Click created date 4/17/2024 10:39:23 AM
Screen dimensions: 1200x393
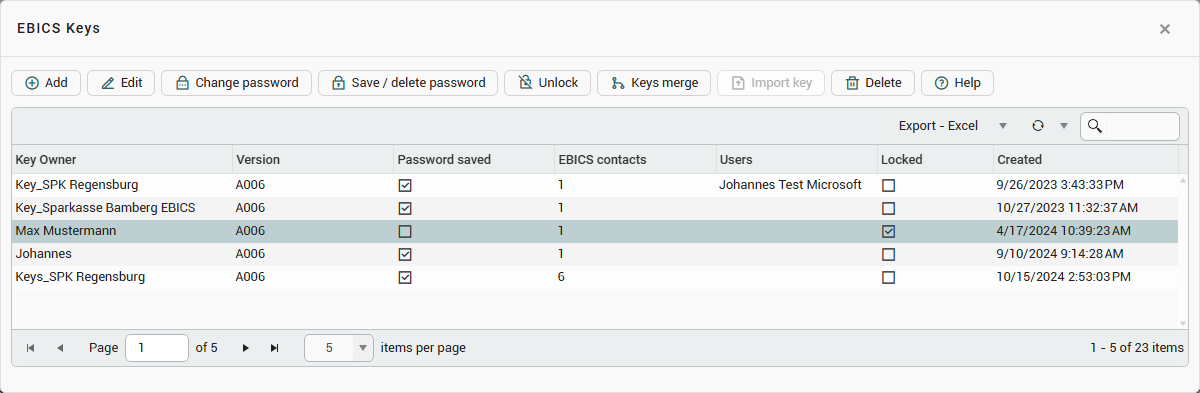tap(1064, 231)
